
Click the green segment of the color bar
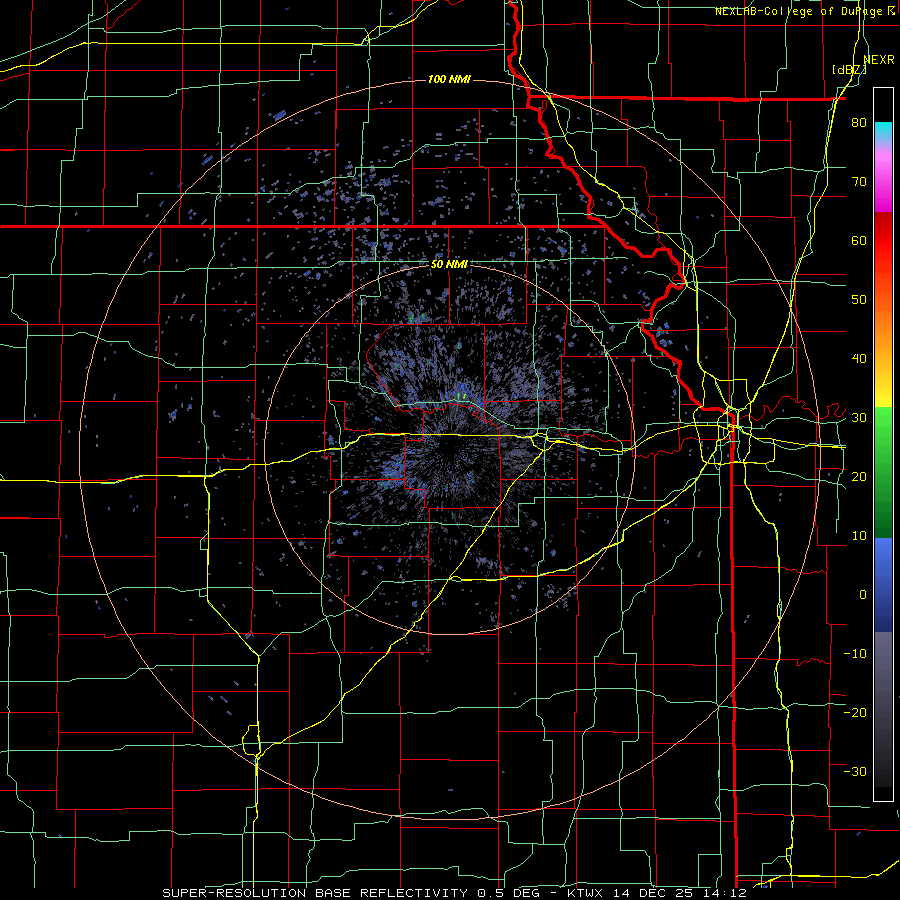point(883,472)
